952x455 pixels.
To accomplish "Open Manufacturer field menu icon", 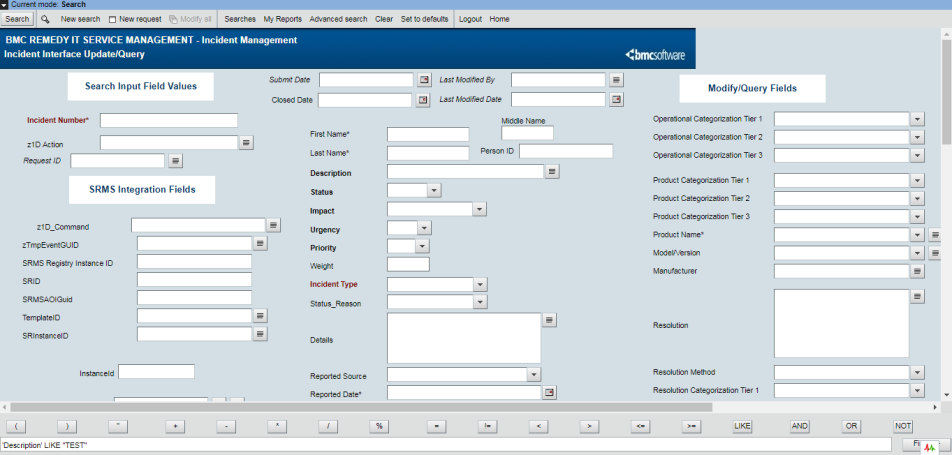I will pos(917,272).
